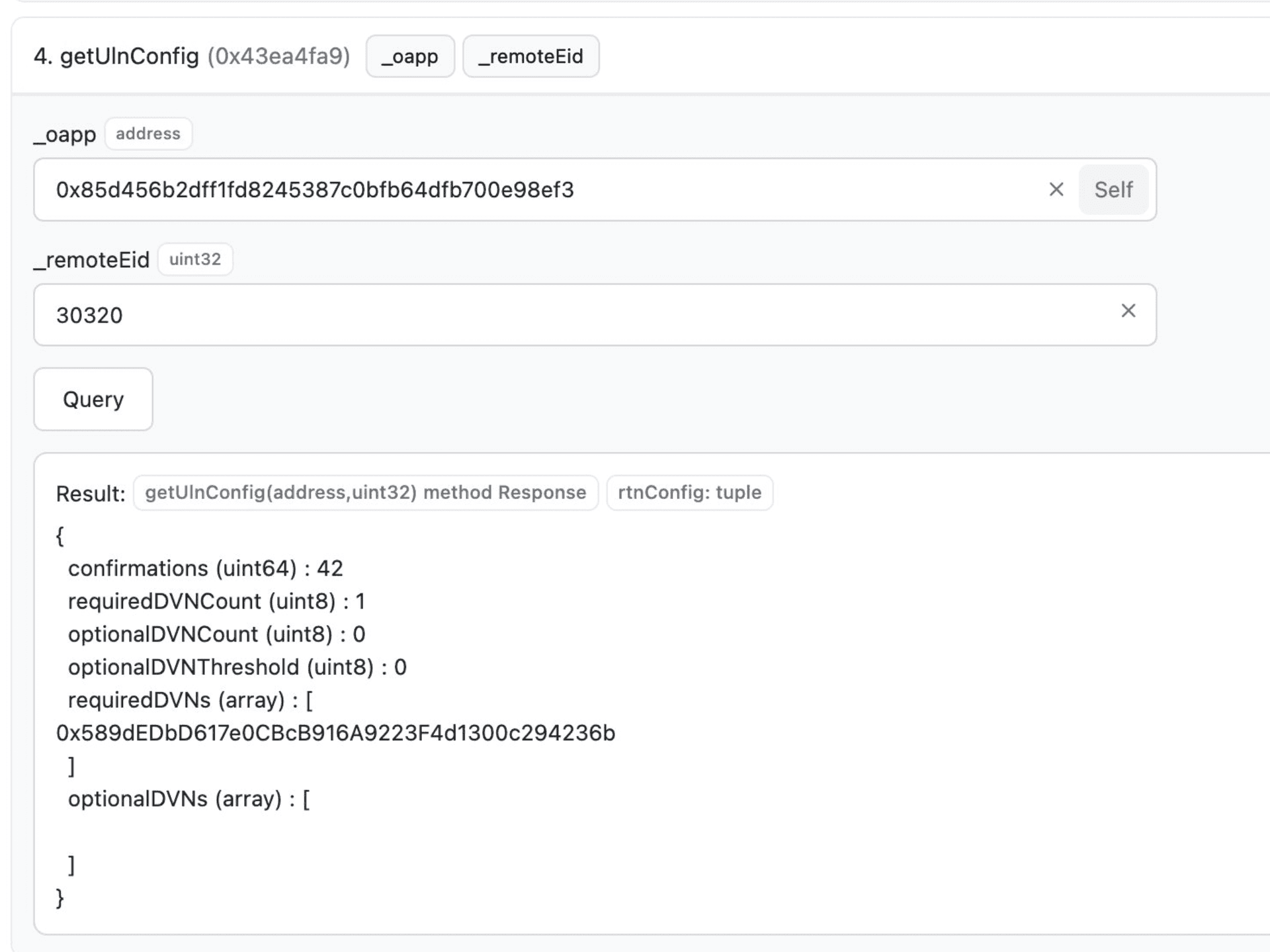Screen dimensions: 1270x952
Task: Click the Query button
Action: click(93, 399)
